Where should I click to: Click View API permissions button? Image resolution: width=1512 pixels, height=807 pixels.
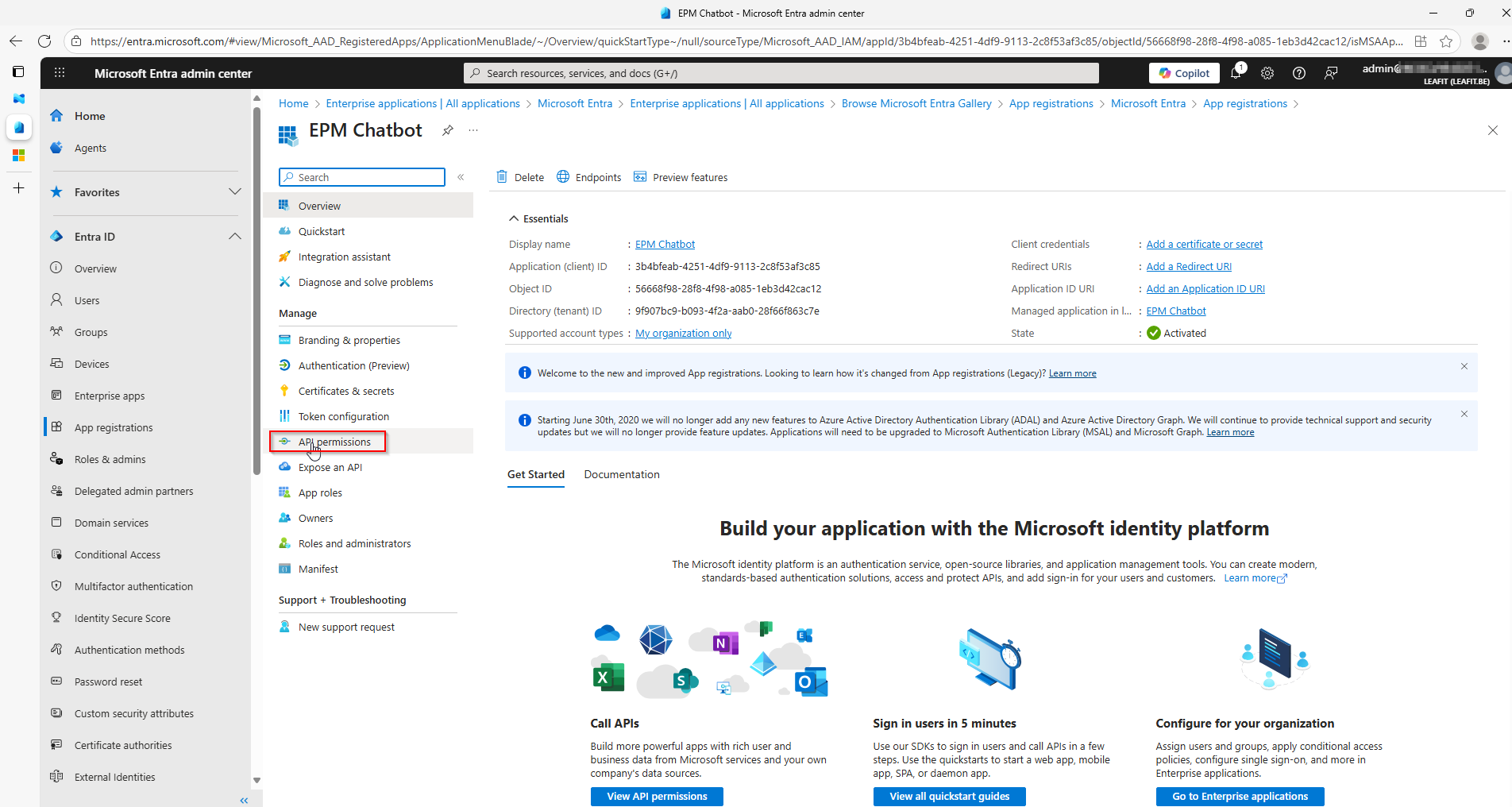tap(657, 797)
